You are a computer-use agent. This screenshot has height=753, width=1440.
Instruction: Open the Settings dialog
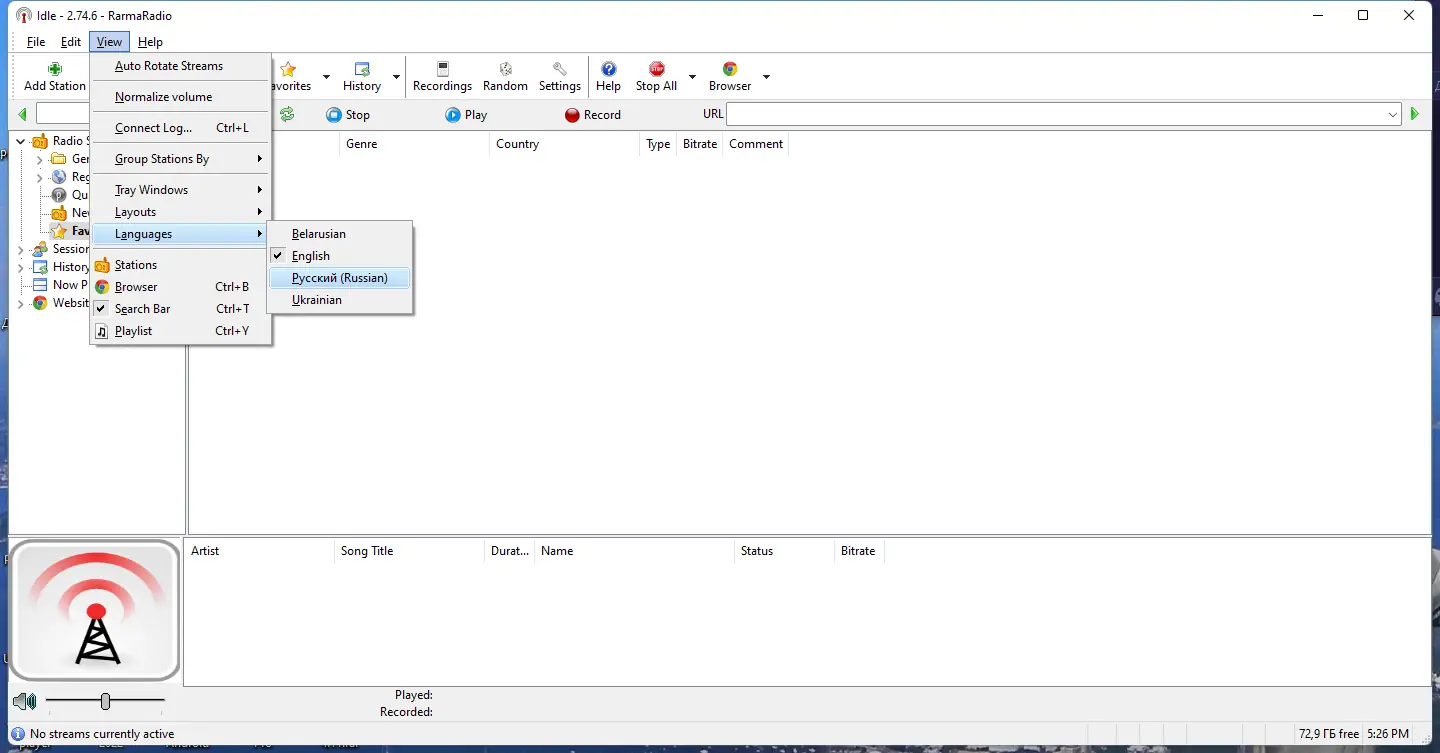pyautogui.click(x=559, y=75)
